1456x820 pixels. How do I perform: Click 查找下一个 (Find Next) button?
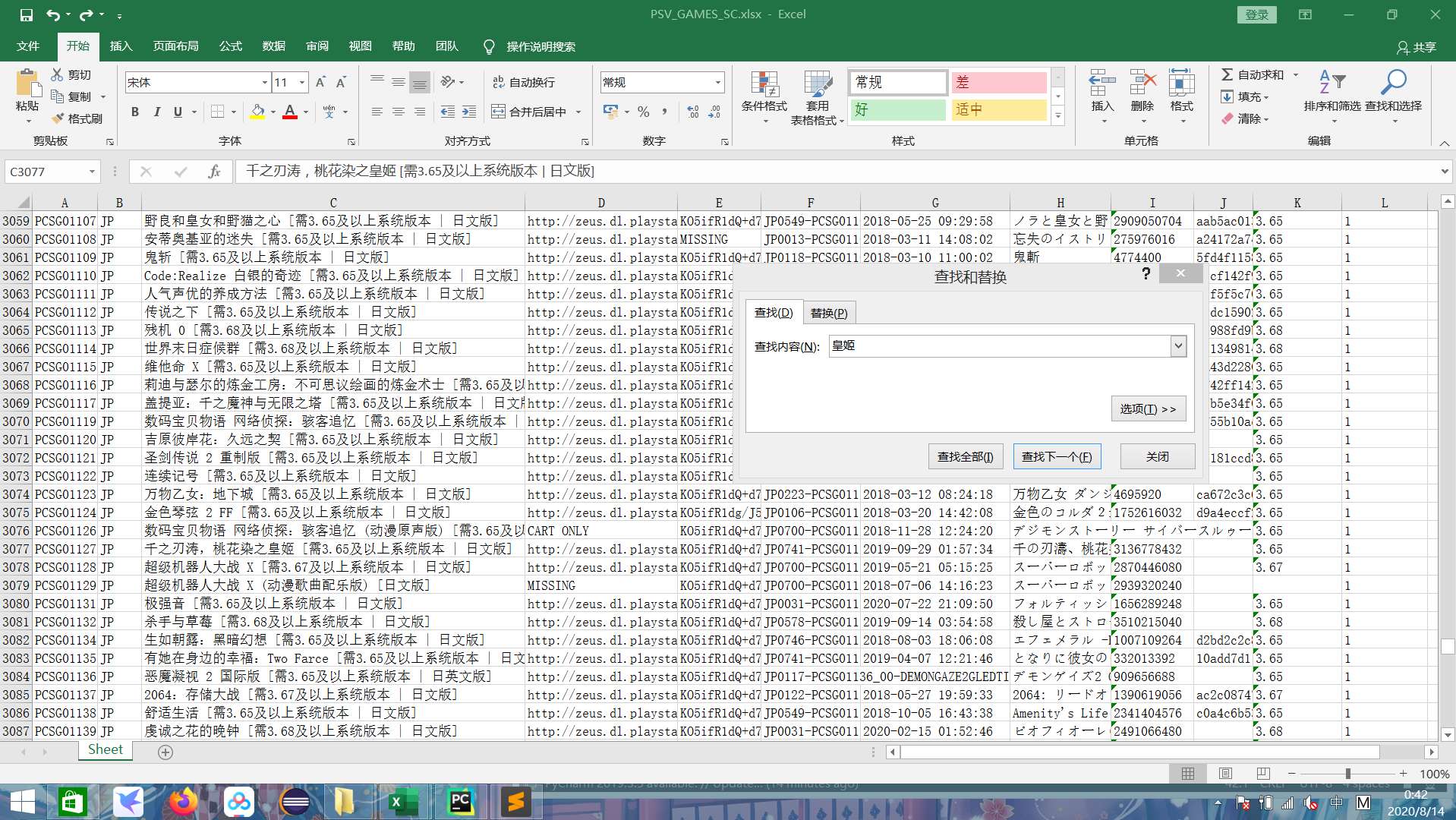coord(1057,456)
